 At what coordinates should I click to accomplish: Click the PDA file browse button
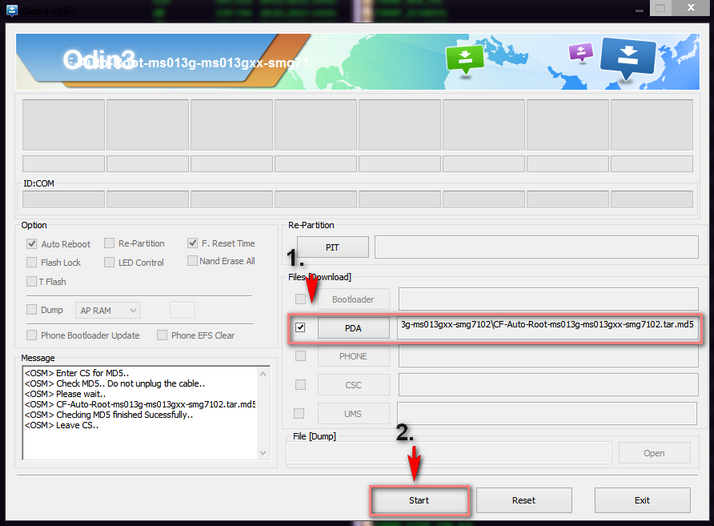[x=353, y=327]
